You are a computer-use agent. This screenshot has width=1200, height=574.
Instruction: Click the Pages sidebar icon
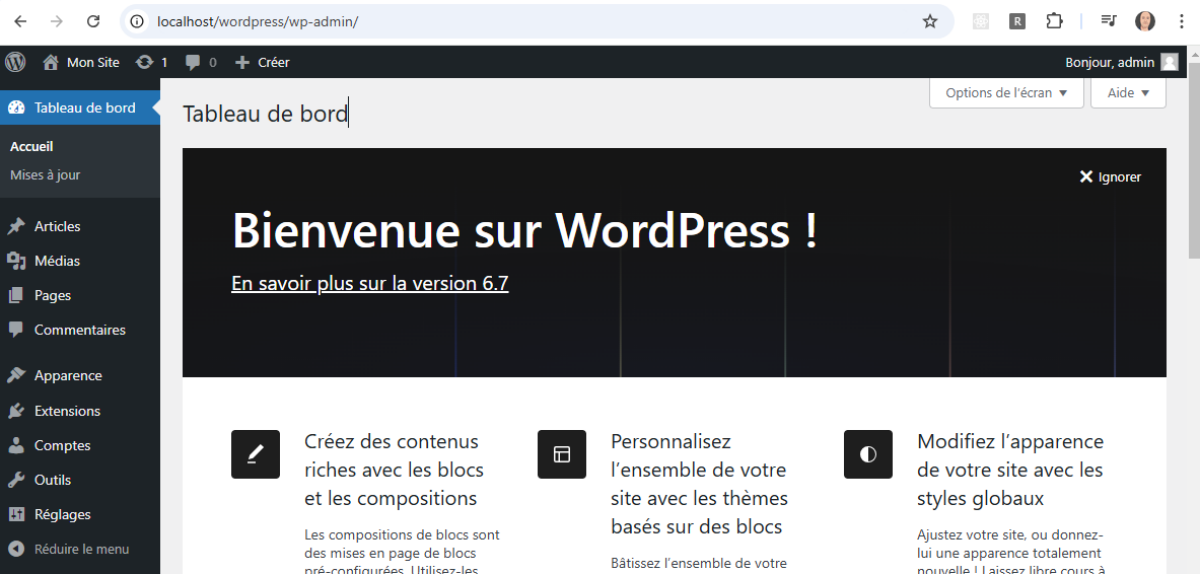click(16, 295)
